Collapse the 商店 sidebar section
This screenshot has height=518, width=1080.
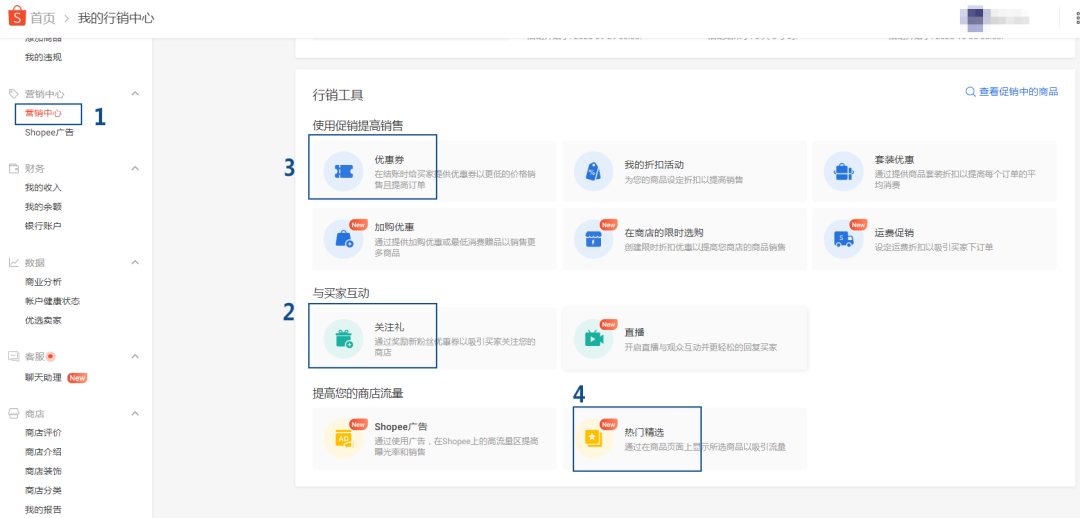[x=135, y=413]
